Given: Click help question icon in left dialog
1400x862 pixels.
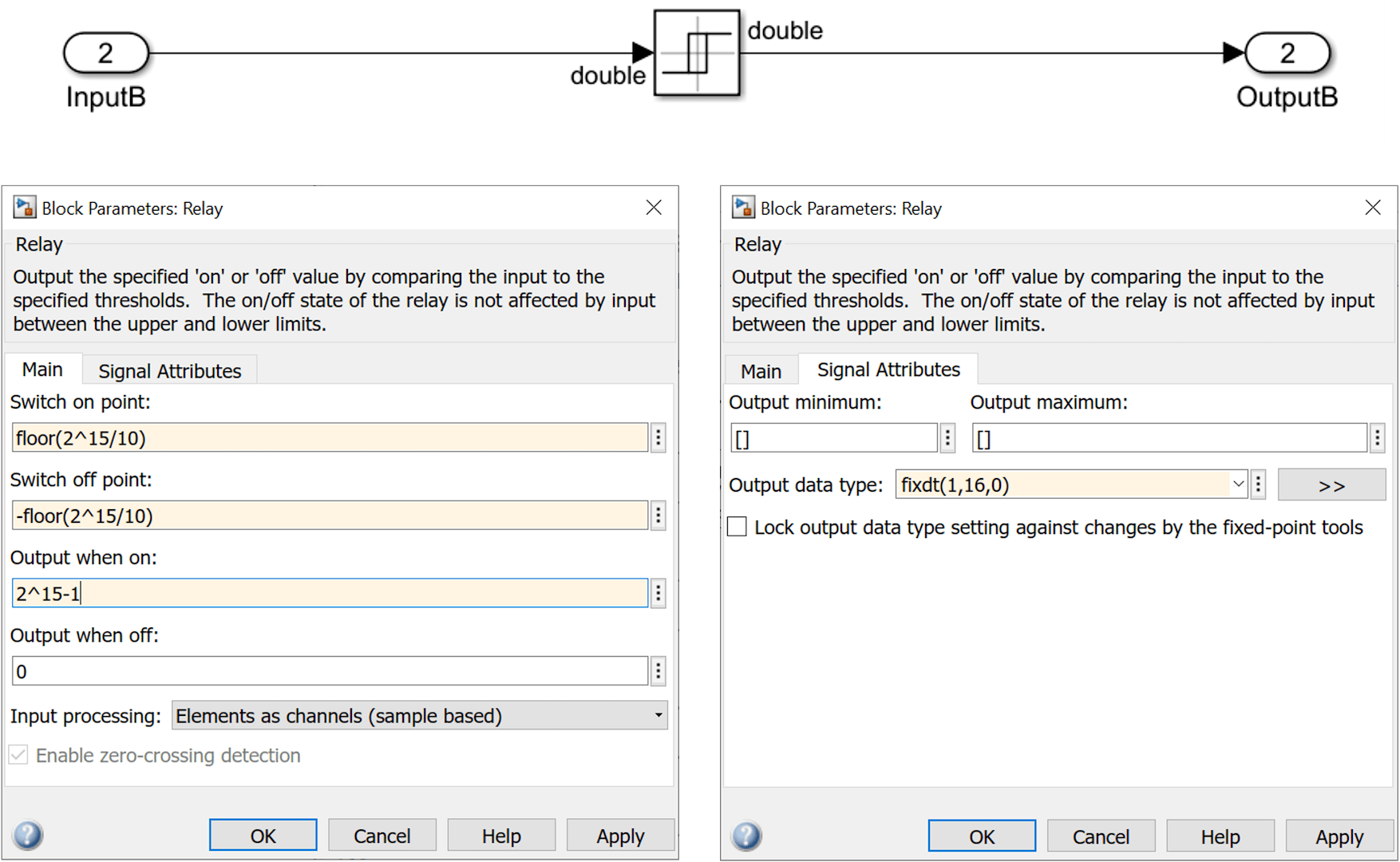Looking at the screenshot, I should point(28,835).
